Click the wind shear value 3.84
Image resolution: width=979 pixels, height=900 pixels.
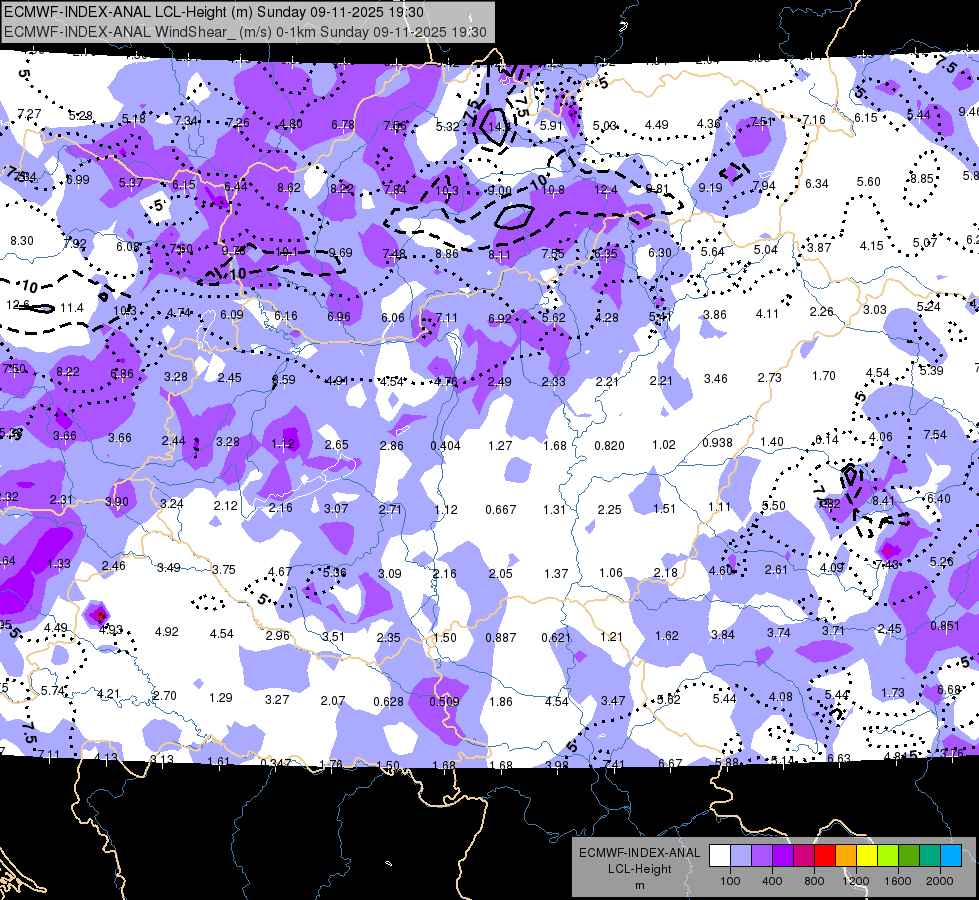(x=722, y=635)
